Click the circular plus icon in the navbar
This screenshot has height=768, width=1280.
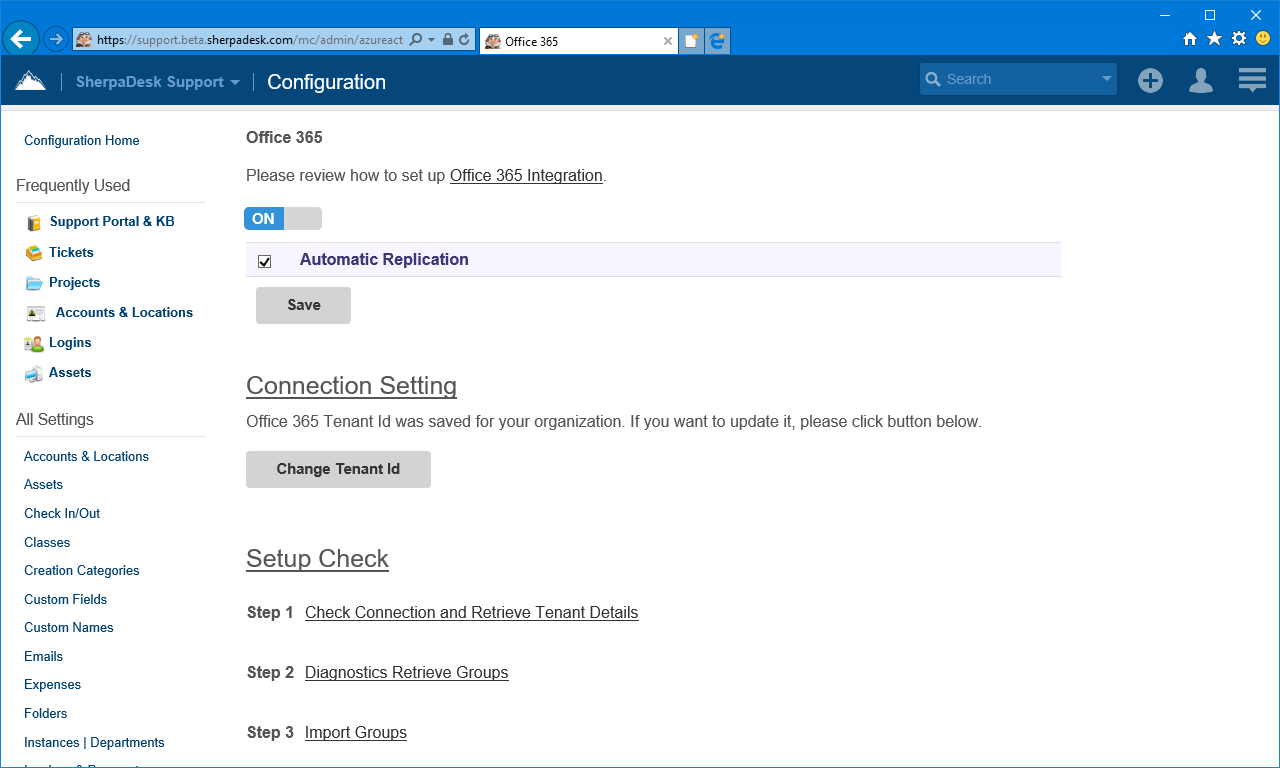click(x=1150, y=80)
